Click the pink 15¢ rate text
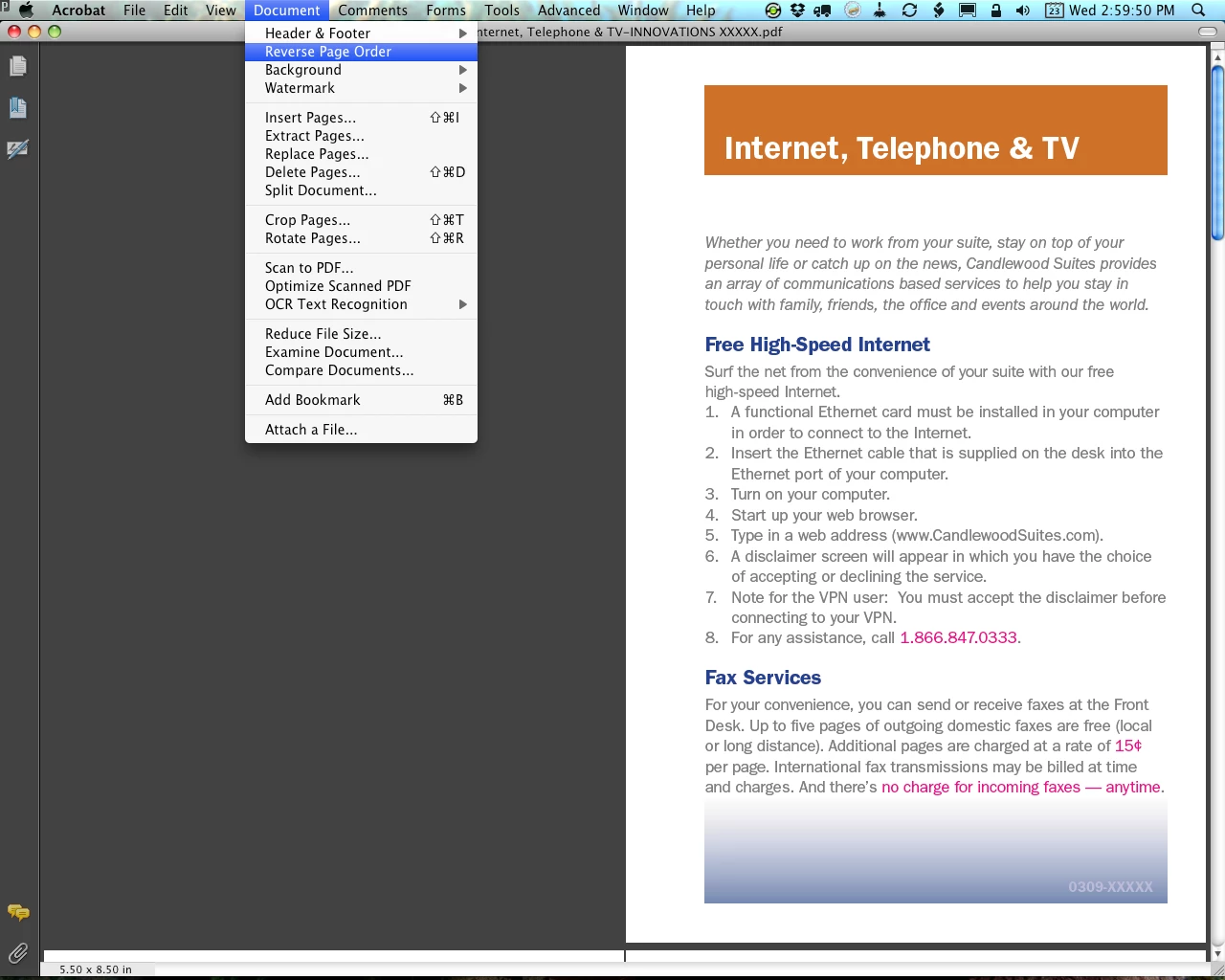1225x980 pixels. pos(1128,746)
